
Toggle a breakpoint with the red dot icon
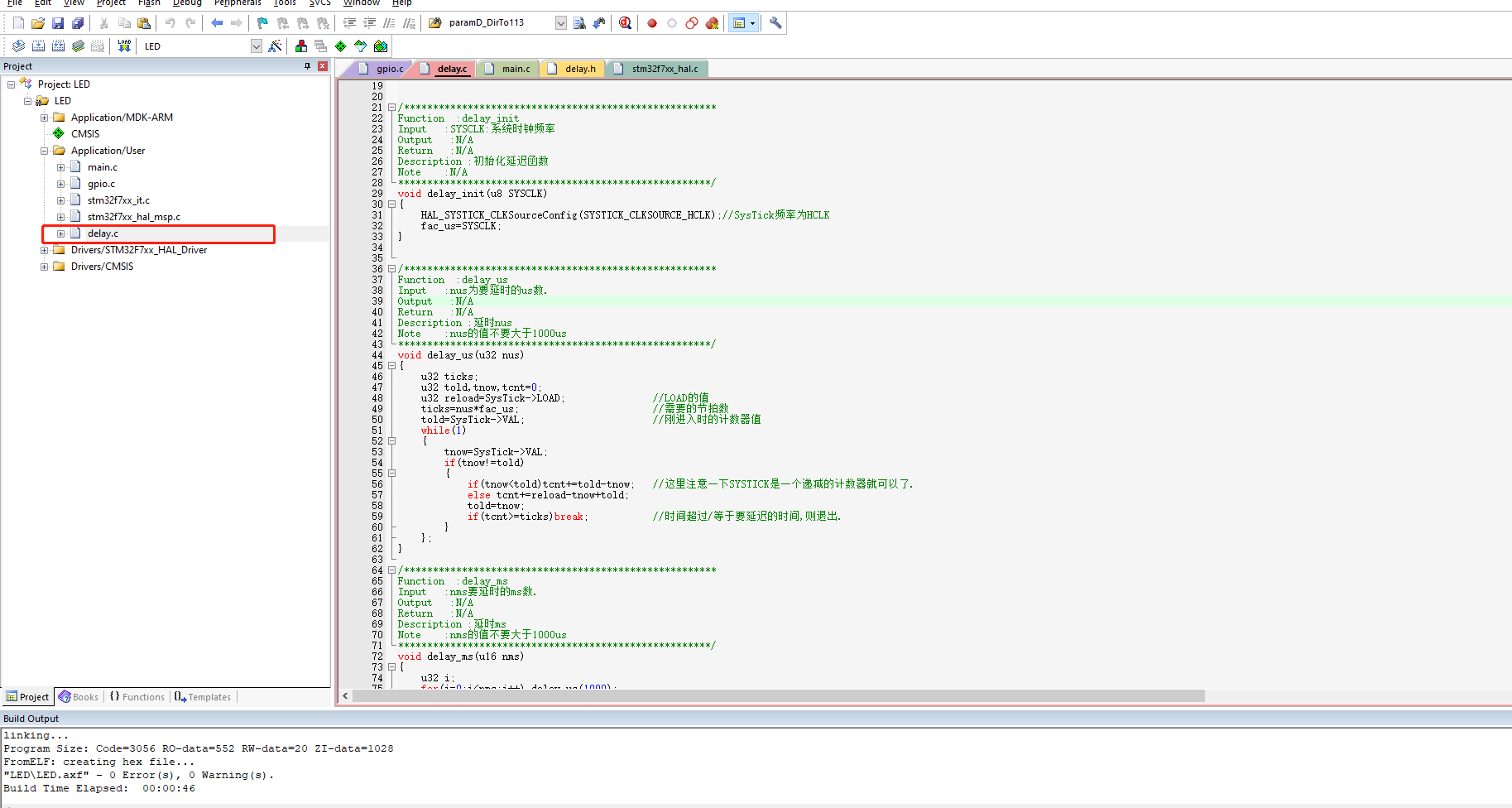click(x=651, y=22)
